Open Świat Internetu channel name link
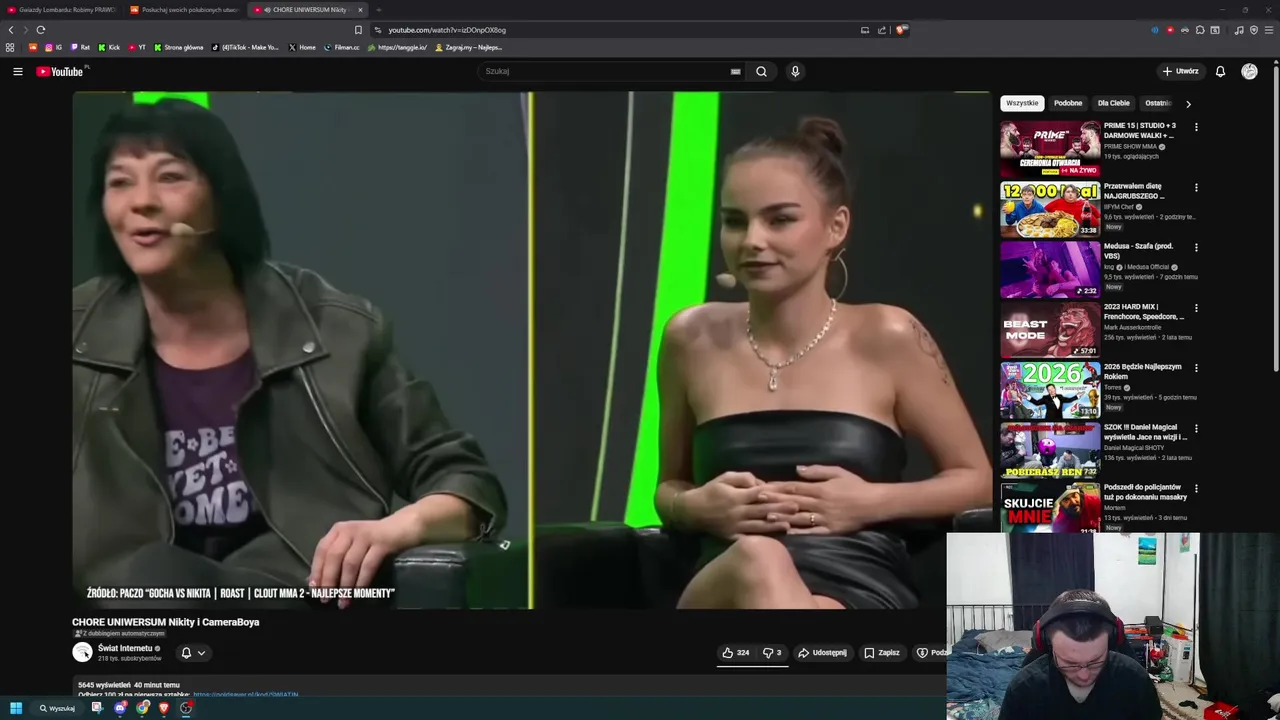1280x720 pixels. [124, 648]
